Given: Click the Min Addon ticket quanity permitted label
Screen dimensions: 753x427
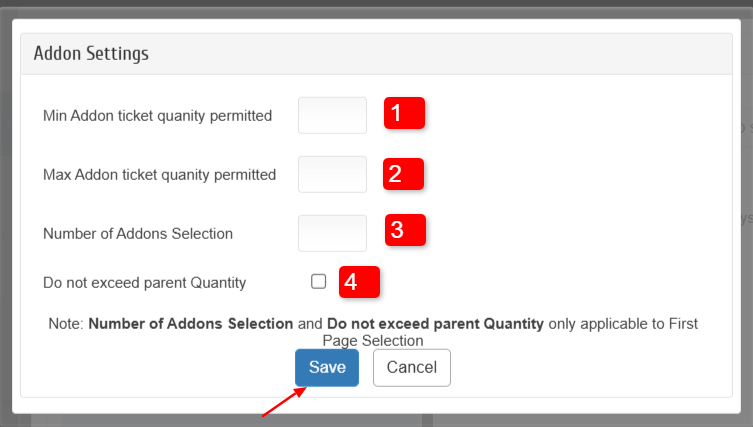Looking at the screenshot, I should [x=157, y=116].
